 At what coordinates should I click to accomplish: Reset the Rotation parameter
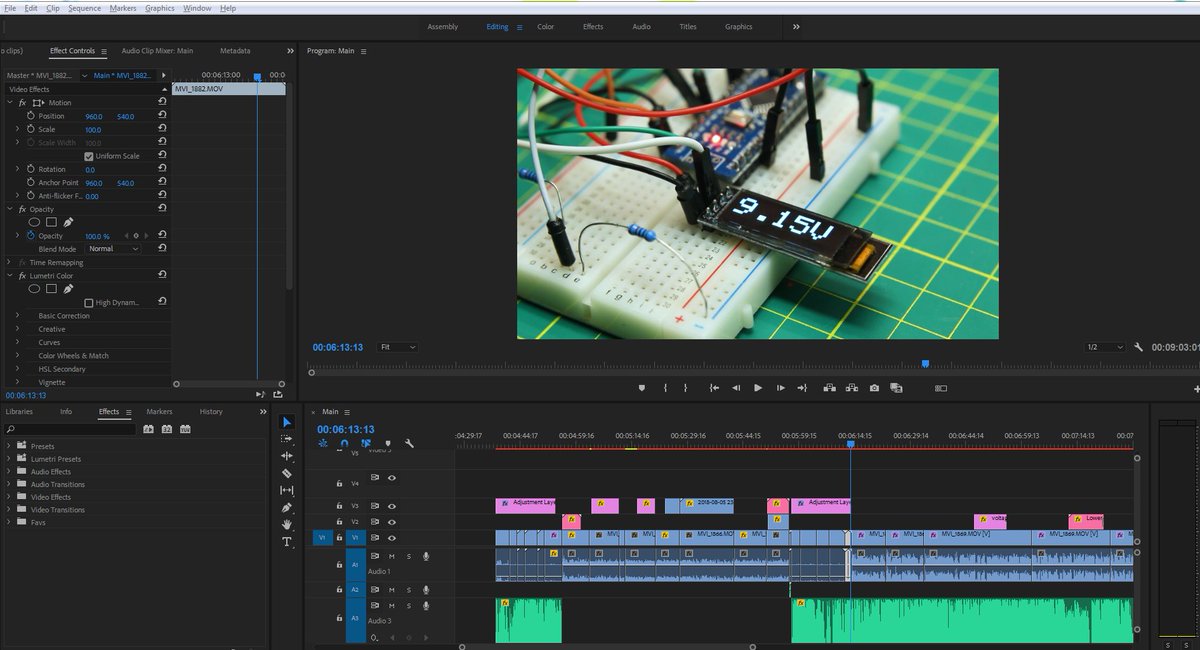point(162,169)
